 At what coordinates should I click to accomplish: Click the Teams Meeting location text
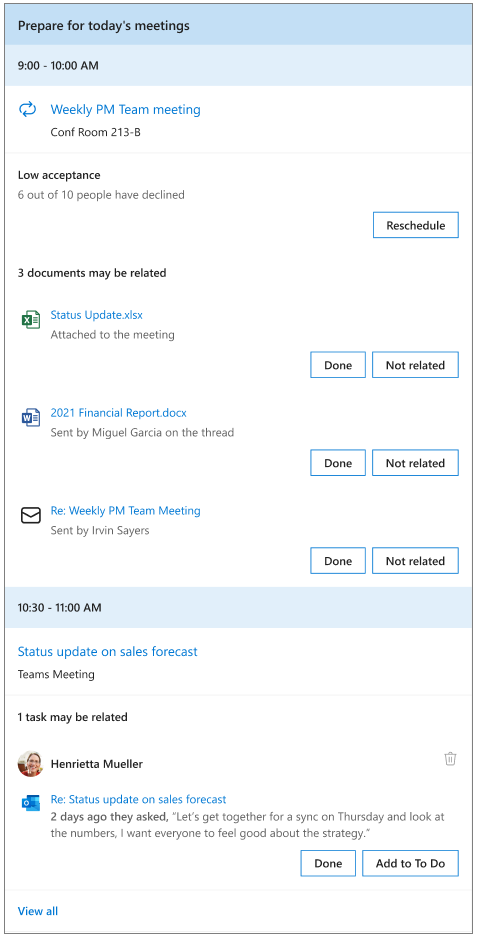[56, 674]
